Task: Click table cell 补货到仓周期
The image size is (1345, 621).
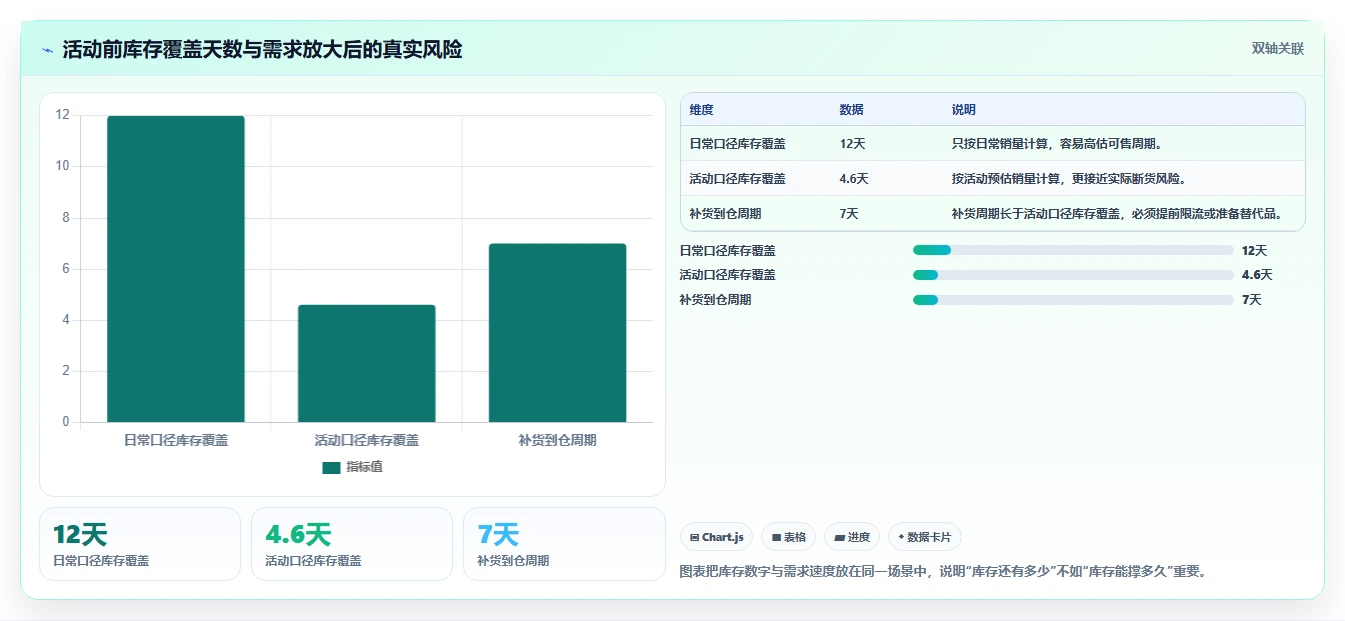Action: (x=725, y=214)
